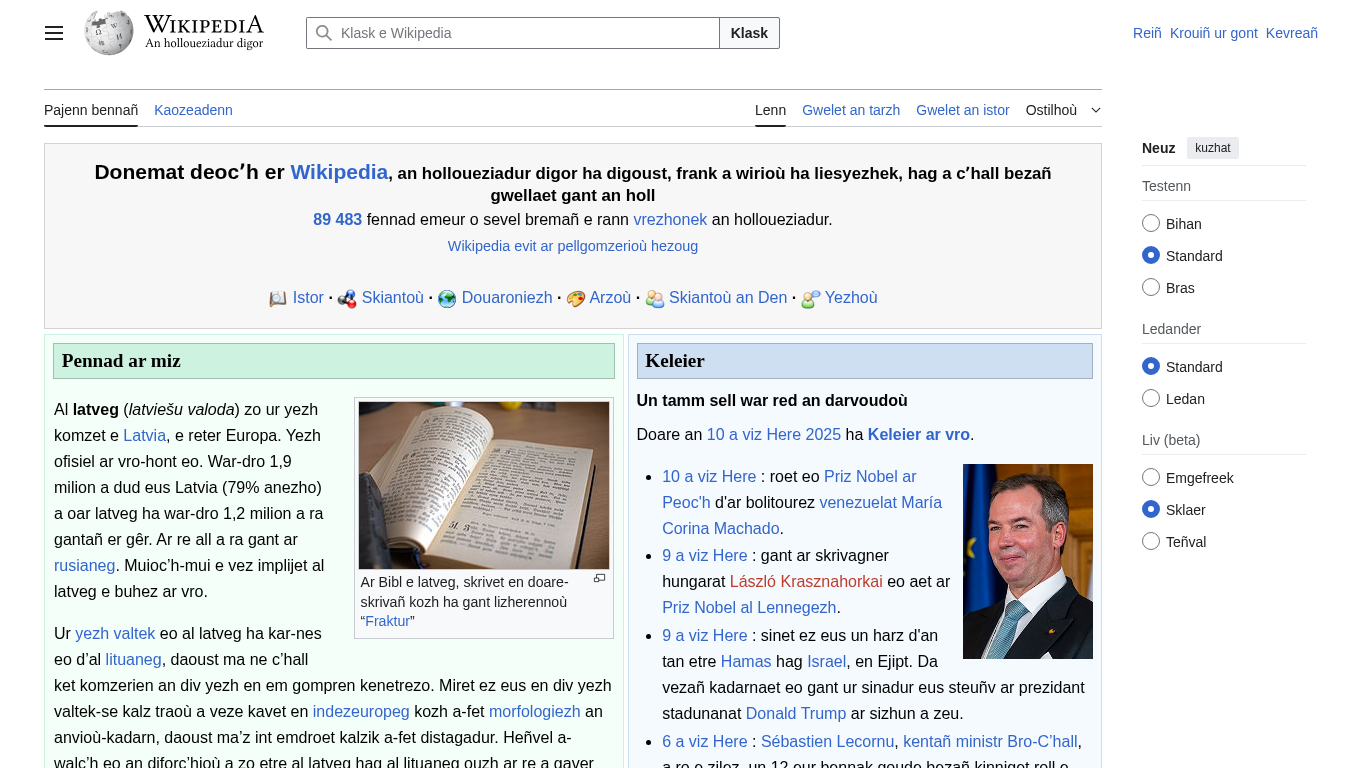Open the 6 a viz Here link
The width and height of the screenshot is (1366, 768).
(x=705, y=741)
